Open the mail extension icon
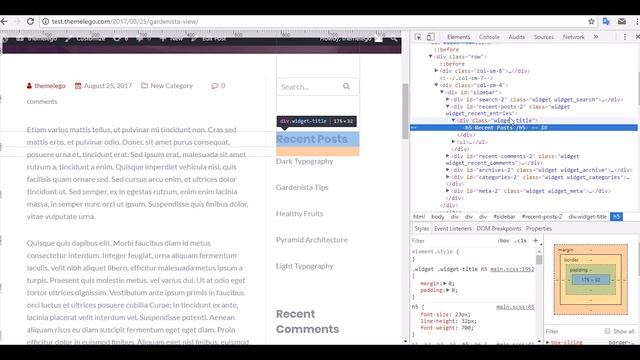 tap(622, 22)
